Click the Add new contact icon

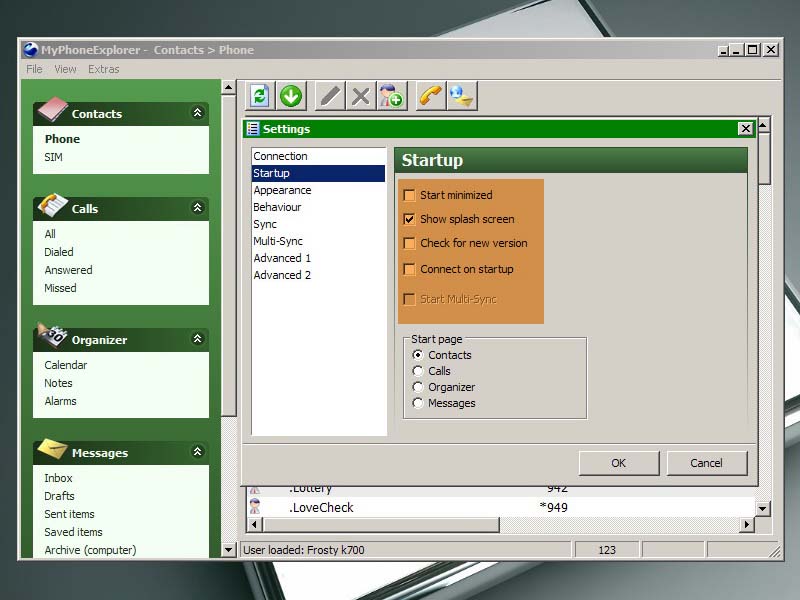coord(391,96)
